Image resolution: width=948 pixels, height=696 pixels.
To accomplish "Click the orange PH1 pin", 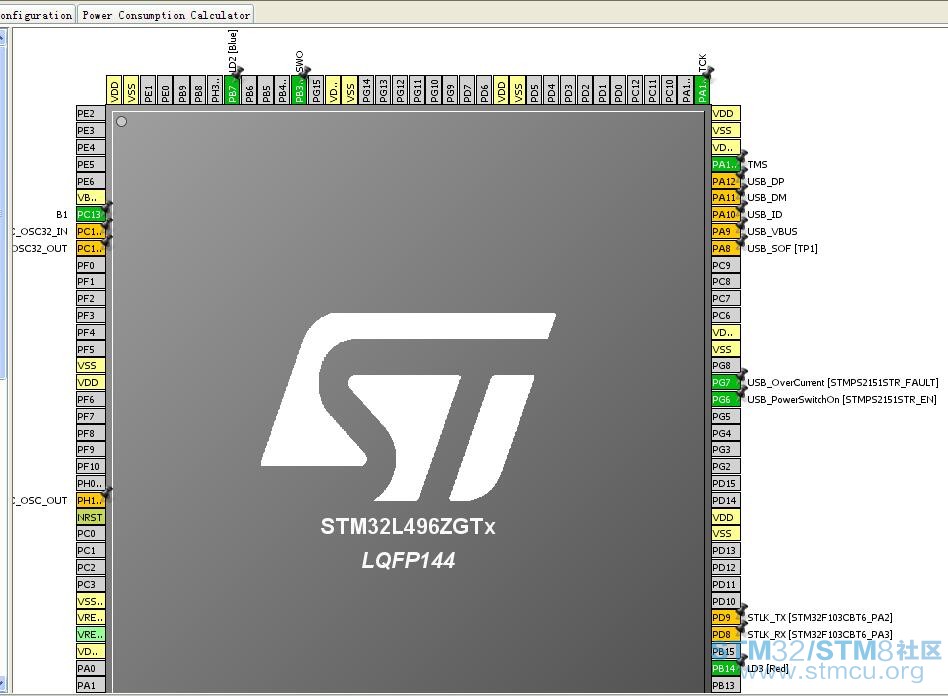I will pos(90,500).
